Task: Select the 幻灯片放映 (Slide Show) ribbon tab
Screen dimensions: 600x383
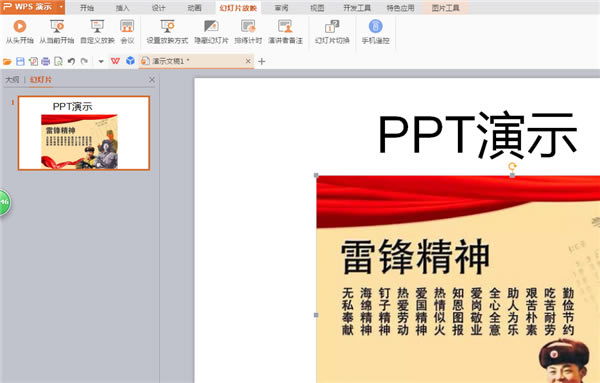Action: tap(238, 8)
